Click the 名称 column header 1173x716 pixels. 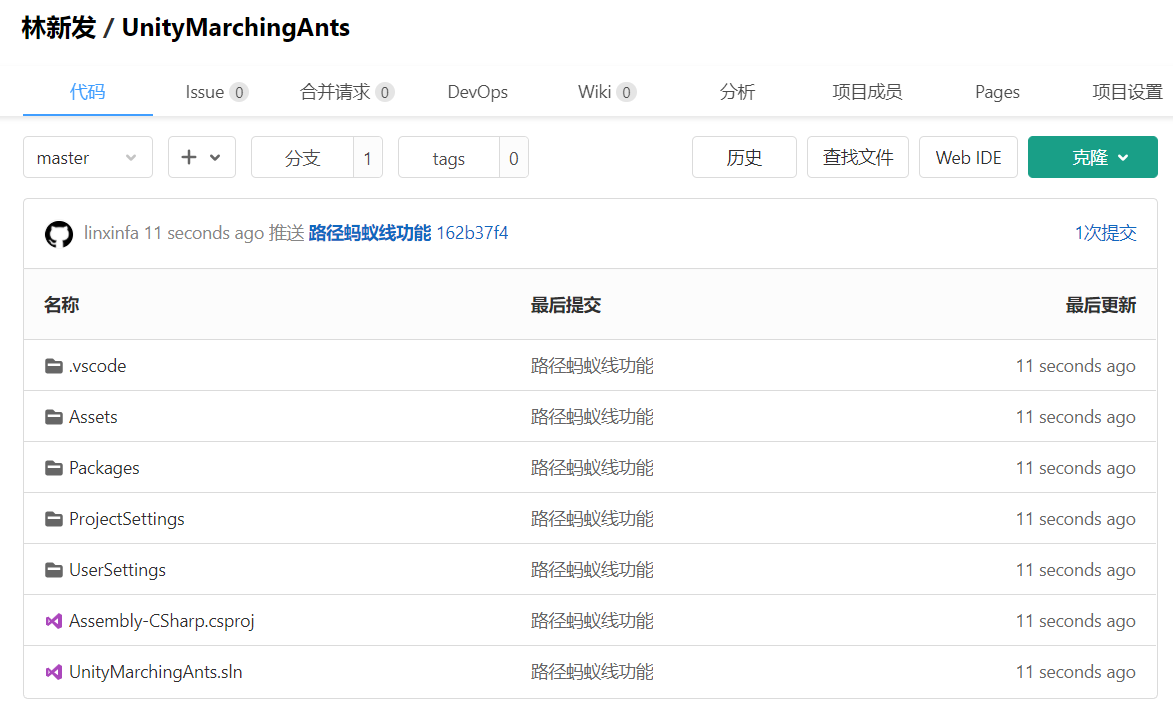pyautogui.click(x=61, y=305)
